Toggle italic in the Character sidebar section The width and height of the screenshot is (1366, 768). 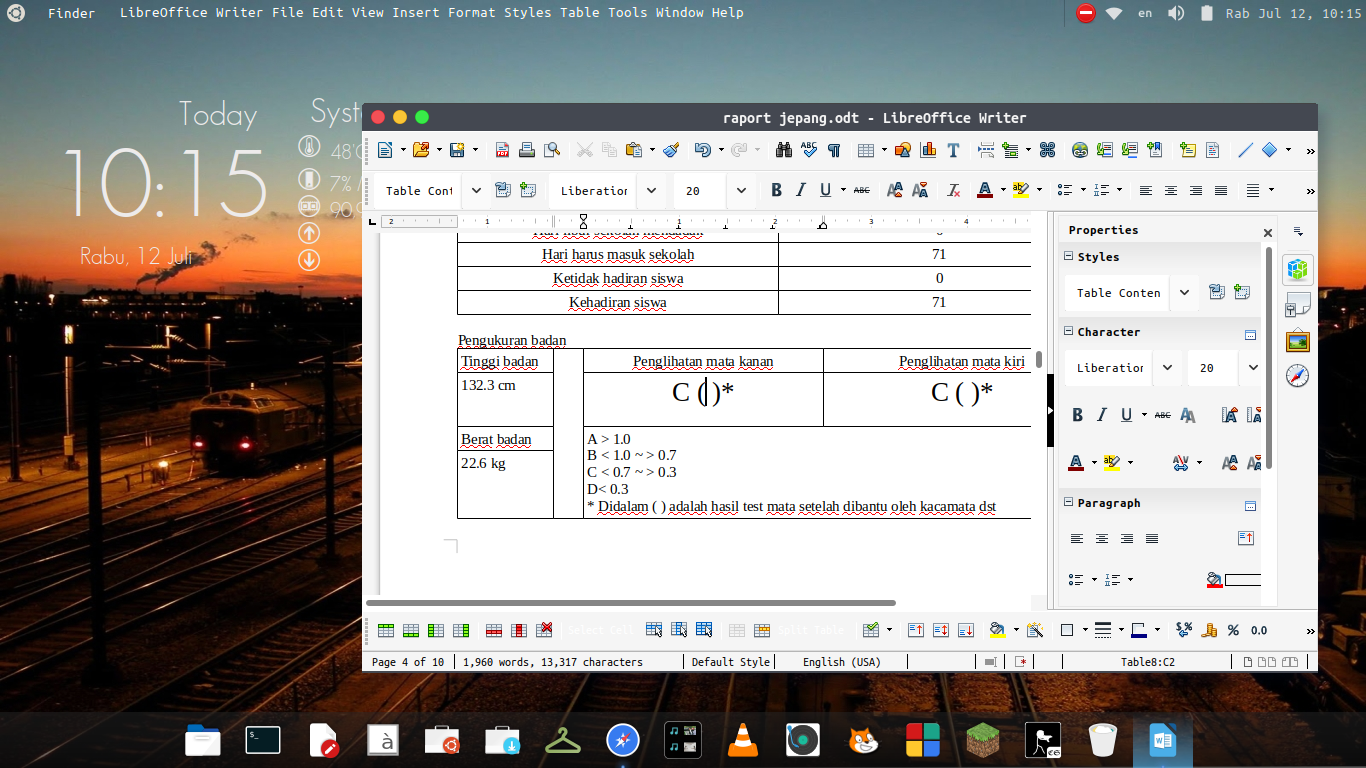[x=1101, y=414]
